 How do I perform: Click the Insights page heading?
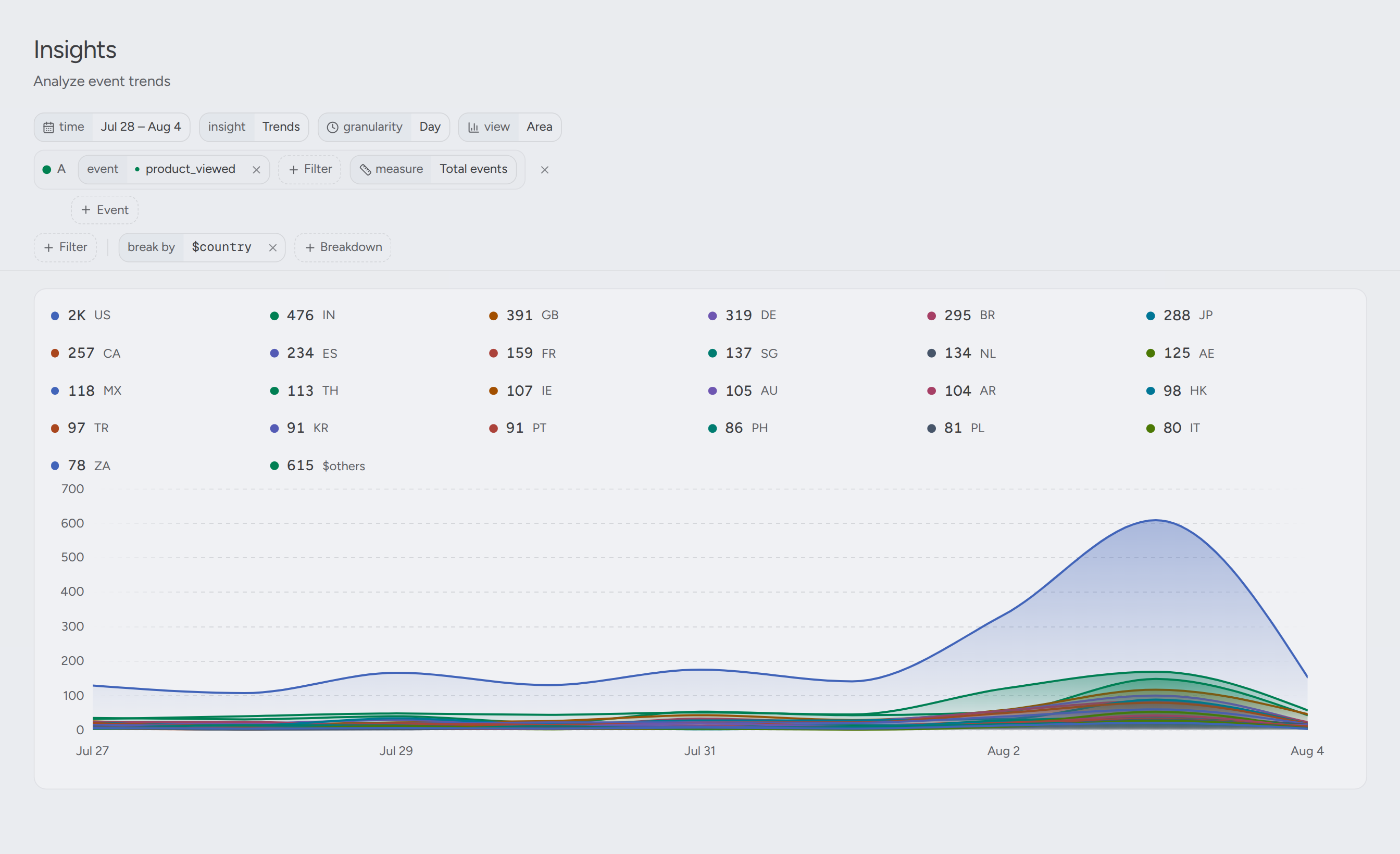pos(75,50)
